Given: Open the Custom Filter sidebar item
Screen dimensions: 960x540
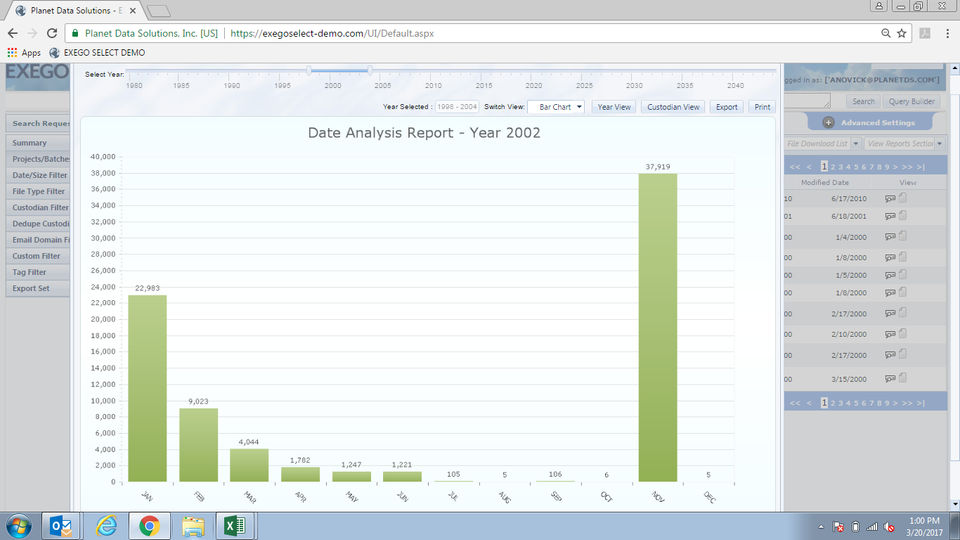Looking at the screenshot, I should [x=38, y=256].
